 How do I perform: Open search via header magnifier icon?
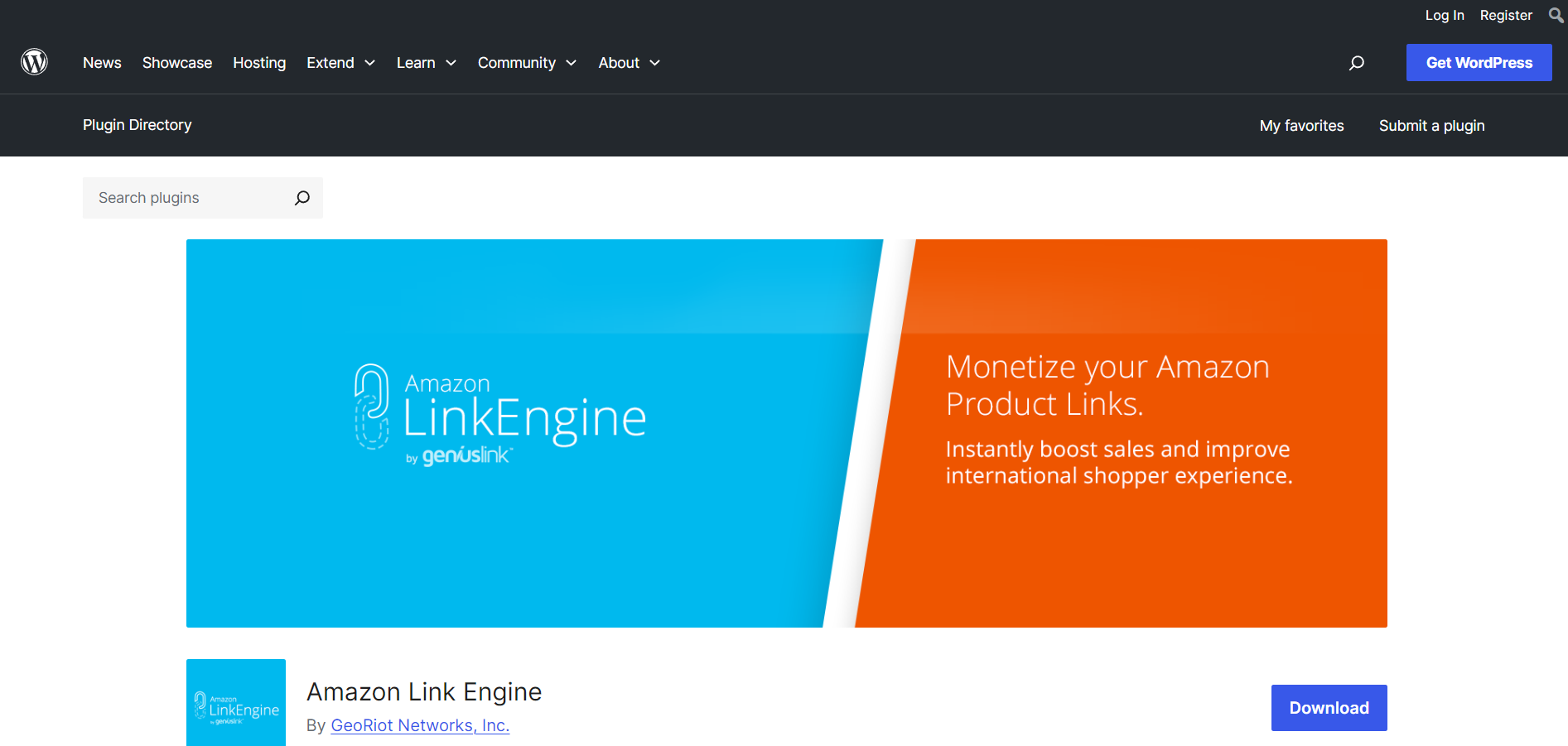point(1356,63)
